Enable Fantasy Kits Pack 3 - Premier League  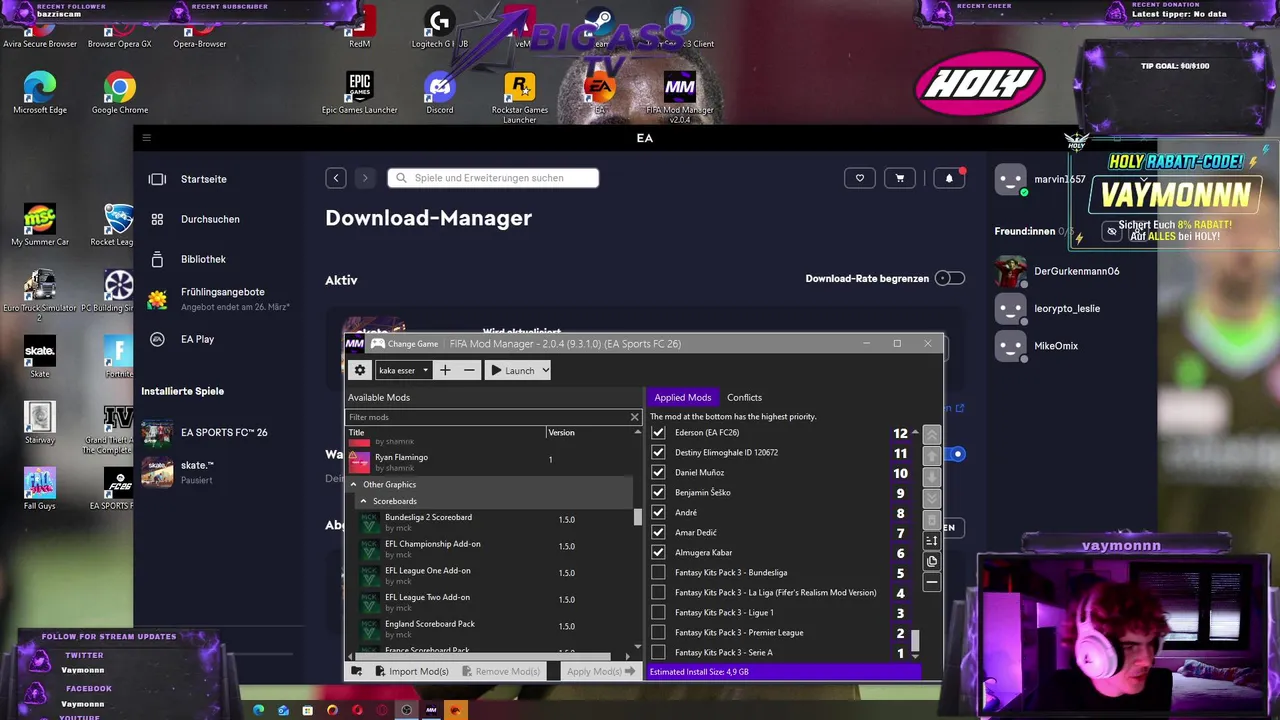tap(658, 633)
